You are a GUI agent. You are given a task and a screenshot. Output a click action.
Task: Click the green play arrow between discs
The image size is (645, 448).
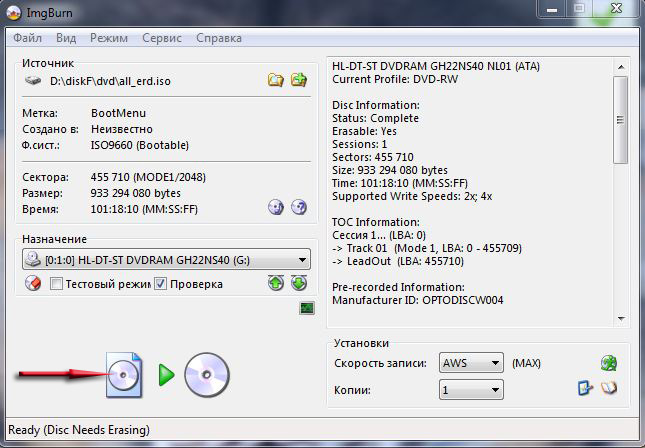click(167, 375)
